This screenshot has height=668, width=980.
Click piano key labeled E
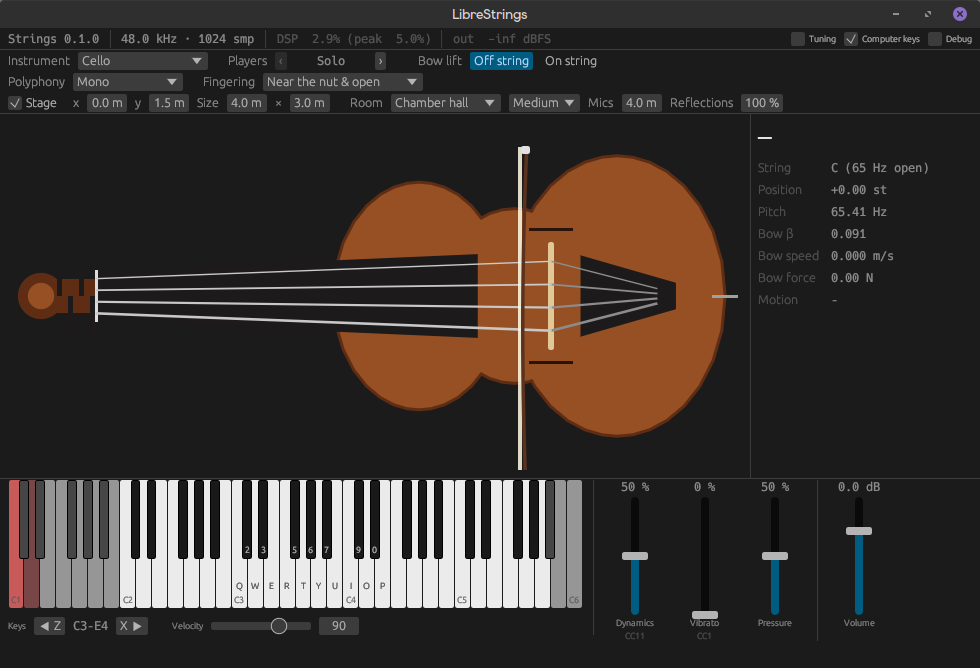[x=271, y=587]
